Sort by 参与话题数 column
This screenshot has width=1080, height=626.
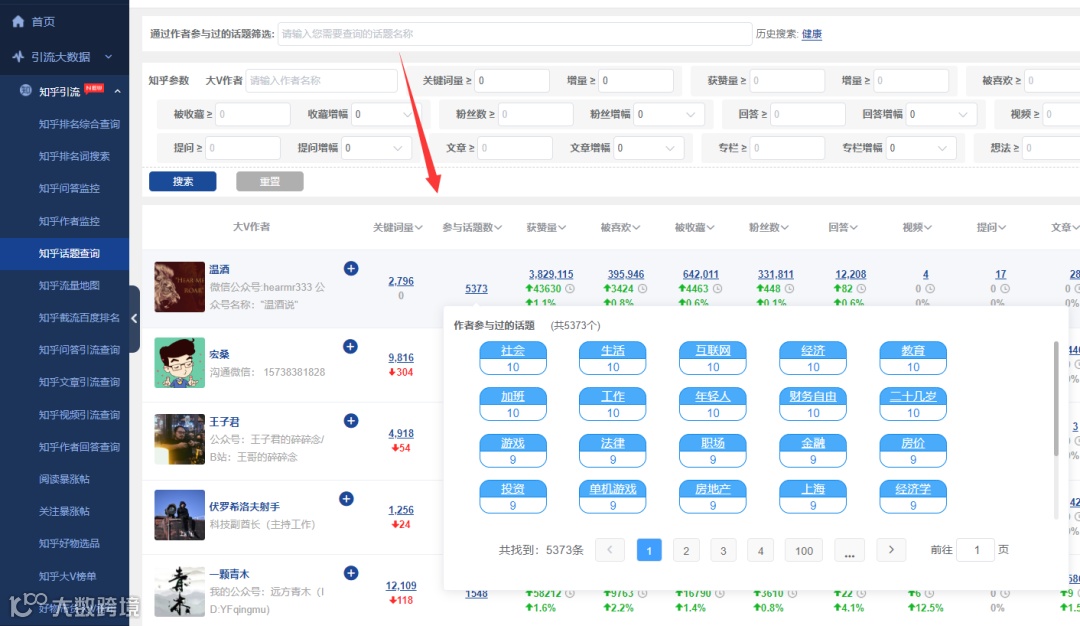472,227
